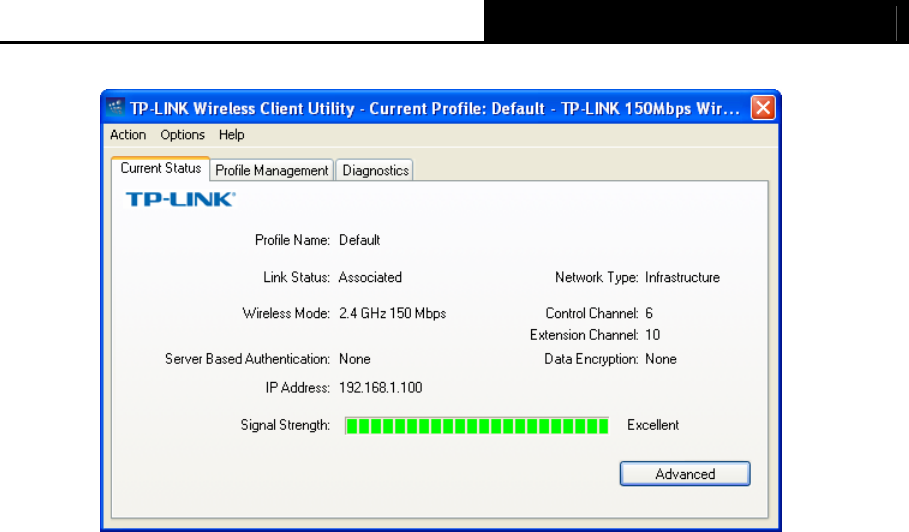Click the 'Signal Strength:' label
Image resolution: width=909 pixels, height=532 pixels.
coord(285,425)
